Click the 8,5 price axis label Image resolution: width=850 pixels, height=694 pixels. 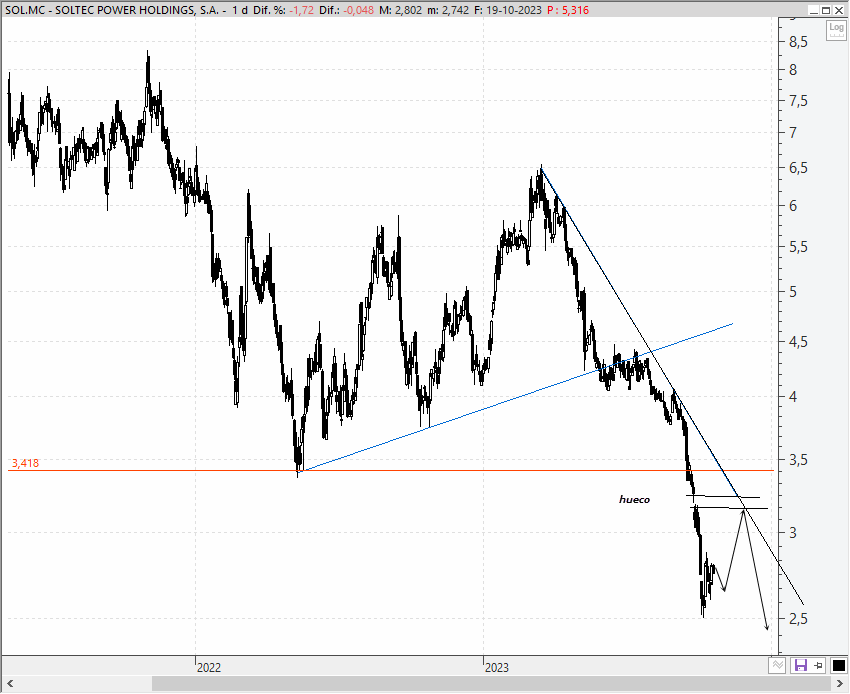798,42
